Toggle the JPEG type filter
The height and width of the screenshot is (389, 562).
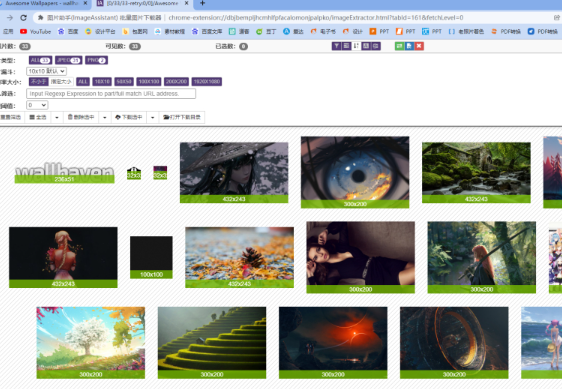pos(68,60)
